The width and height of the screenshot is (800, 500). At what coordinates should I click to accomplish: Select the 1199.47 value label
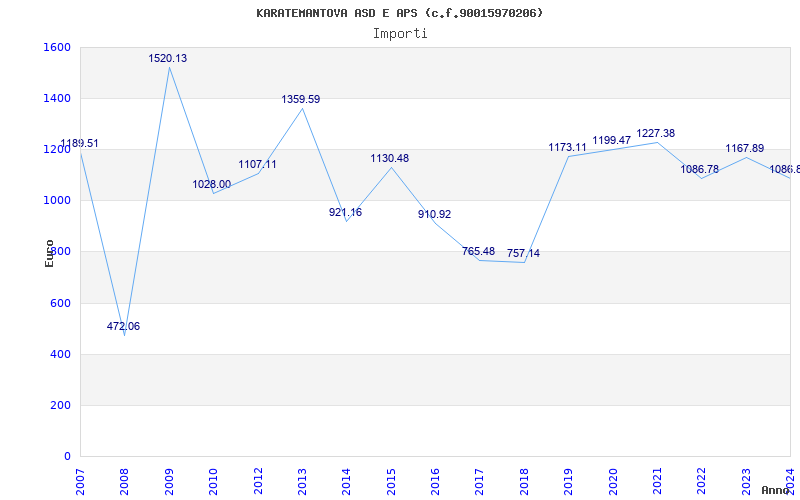(x=612, y=141)
